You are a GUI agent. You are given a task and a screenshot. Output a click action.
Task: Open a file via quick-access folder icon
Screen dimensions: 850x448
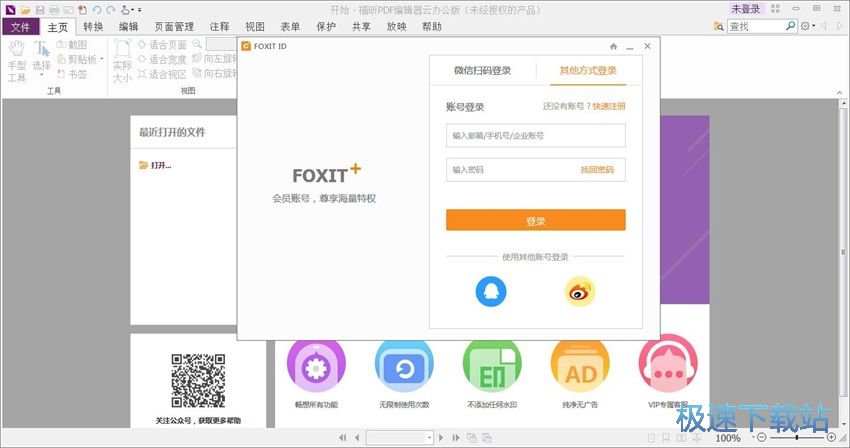[x=25, y=10]
